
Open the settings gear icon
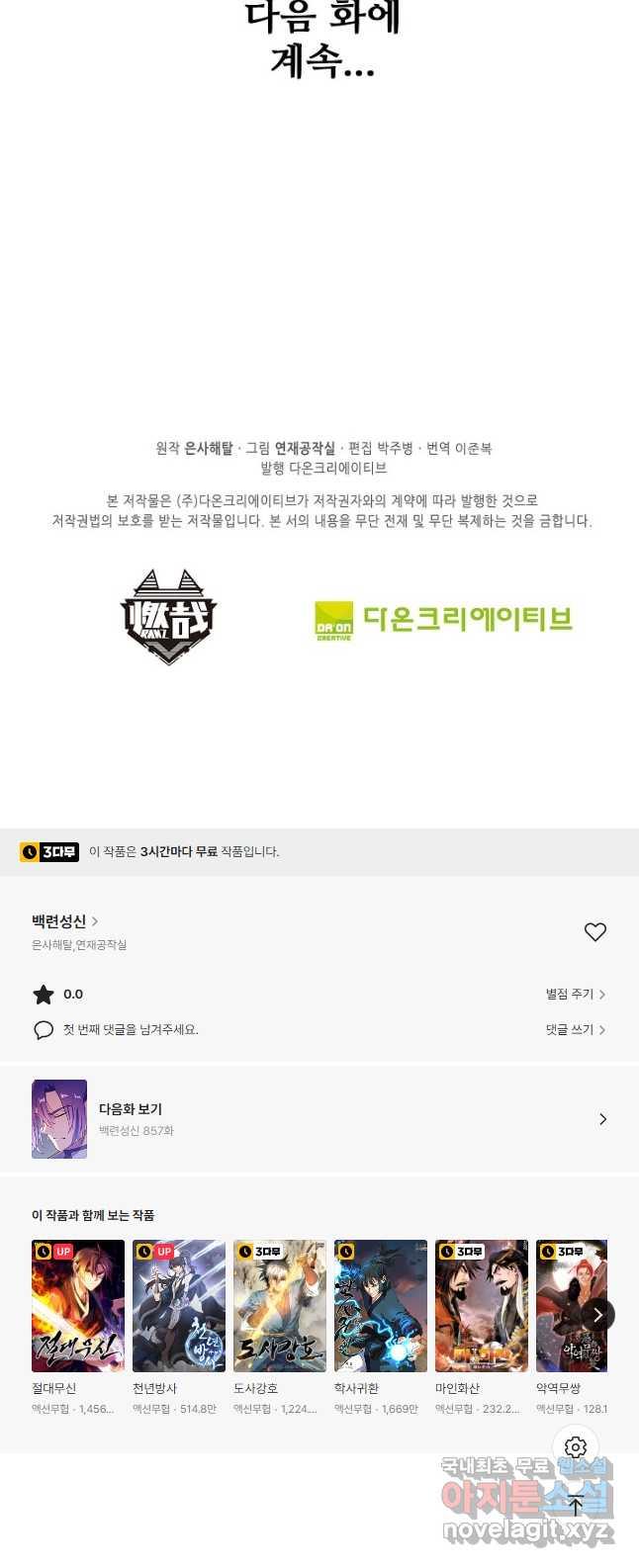pos(576,1448)
